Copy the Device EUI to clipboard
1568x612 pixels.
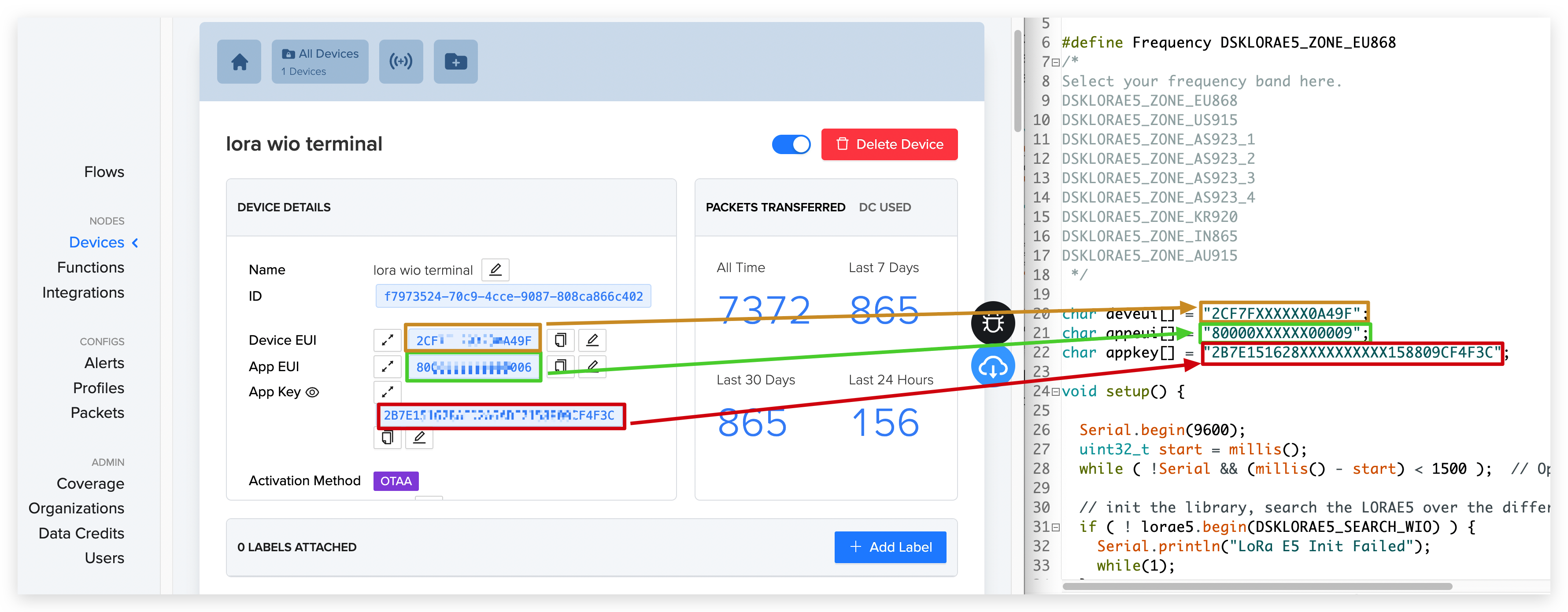(x=561, y=340)
